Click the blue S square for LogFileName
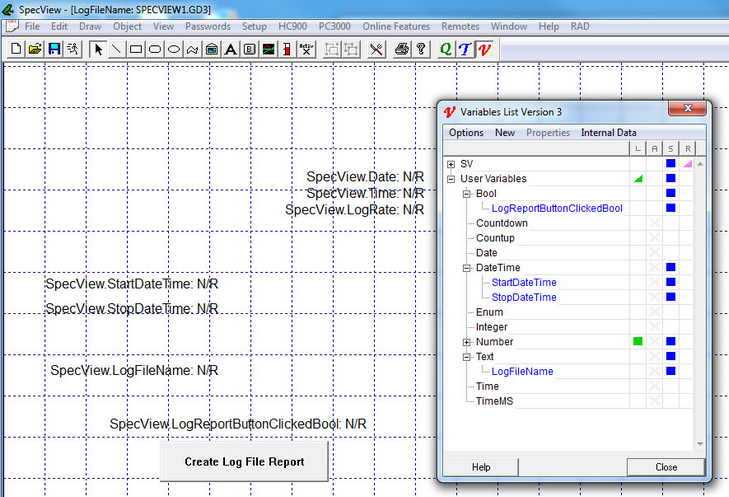Viewport: 729px width, 497px height. [x=670, y=371]
